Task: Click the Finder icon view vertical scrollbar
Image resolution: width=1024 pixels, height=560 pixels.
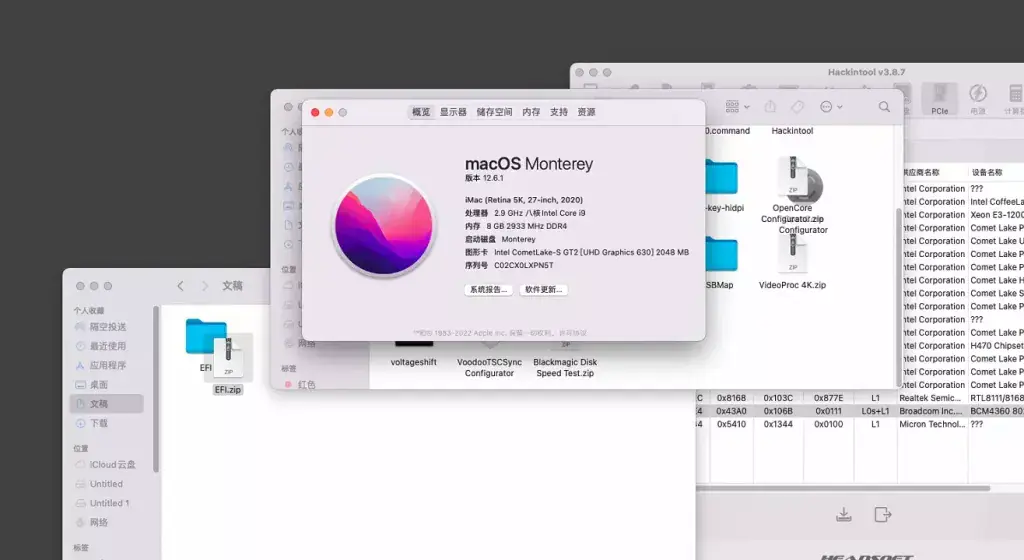Action: click(899, 297)
